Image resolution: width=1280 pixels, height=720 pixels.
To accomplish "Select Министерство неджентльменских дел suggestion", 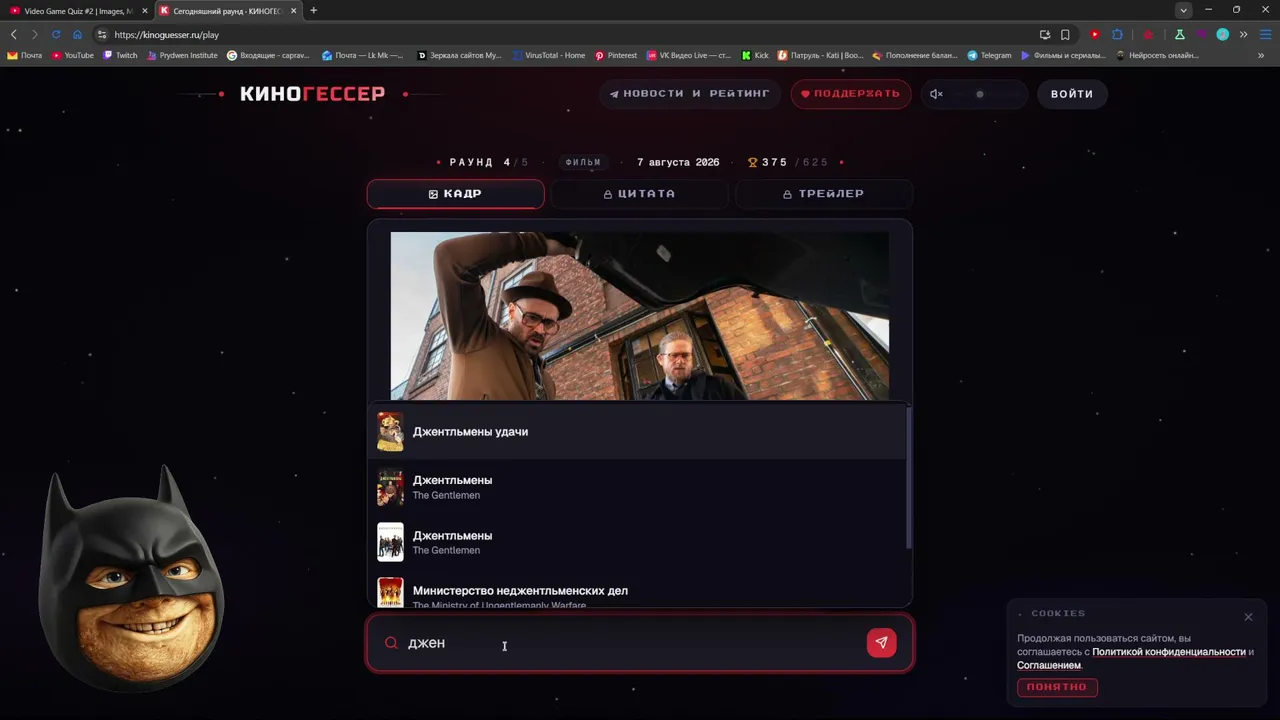I will pyautogui.click(x=639, y=590).
